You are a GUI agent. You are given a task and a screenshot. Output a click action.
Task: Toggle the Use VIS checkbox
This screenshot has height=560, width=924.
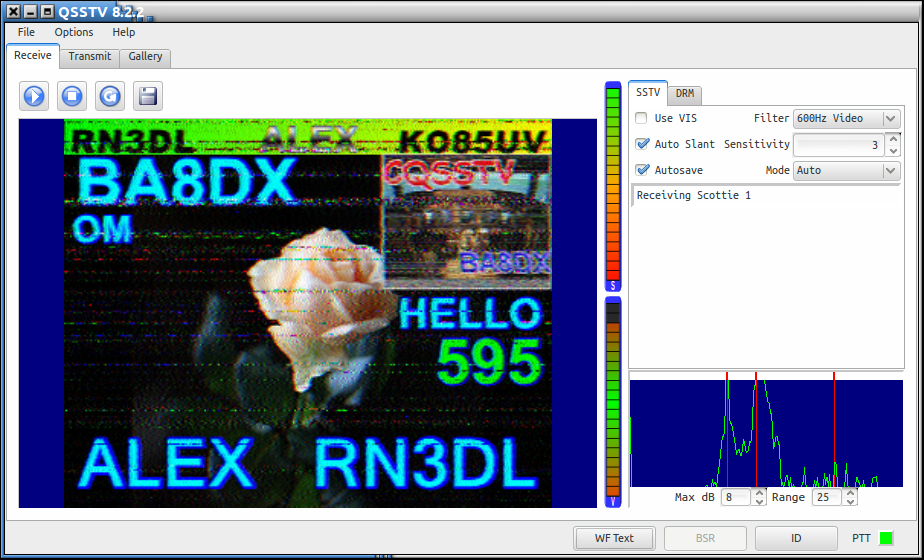[642, 118]
